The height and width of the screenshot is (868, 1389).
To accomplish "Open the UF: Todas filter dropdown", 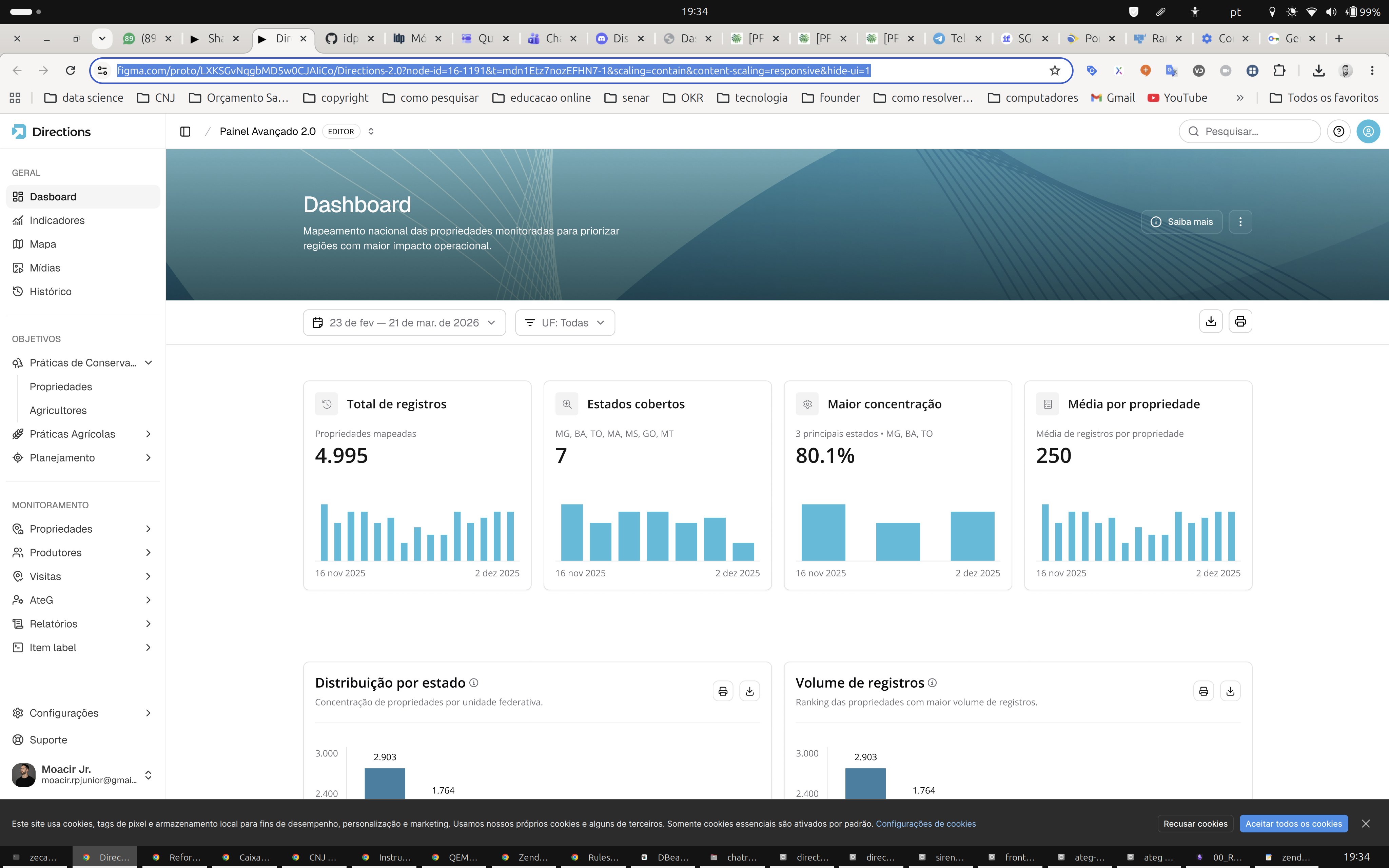I will pyautogui.click(x=565, y=323).
